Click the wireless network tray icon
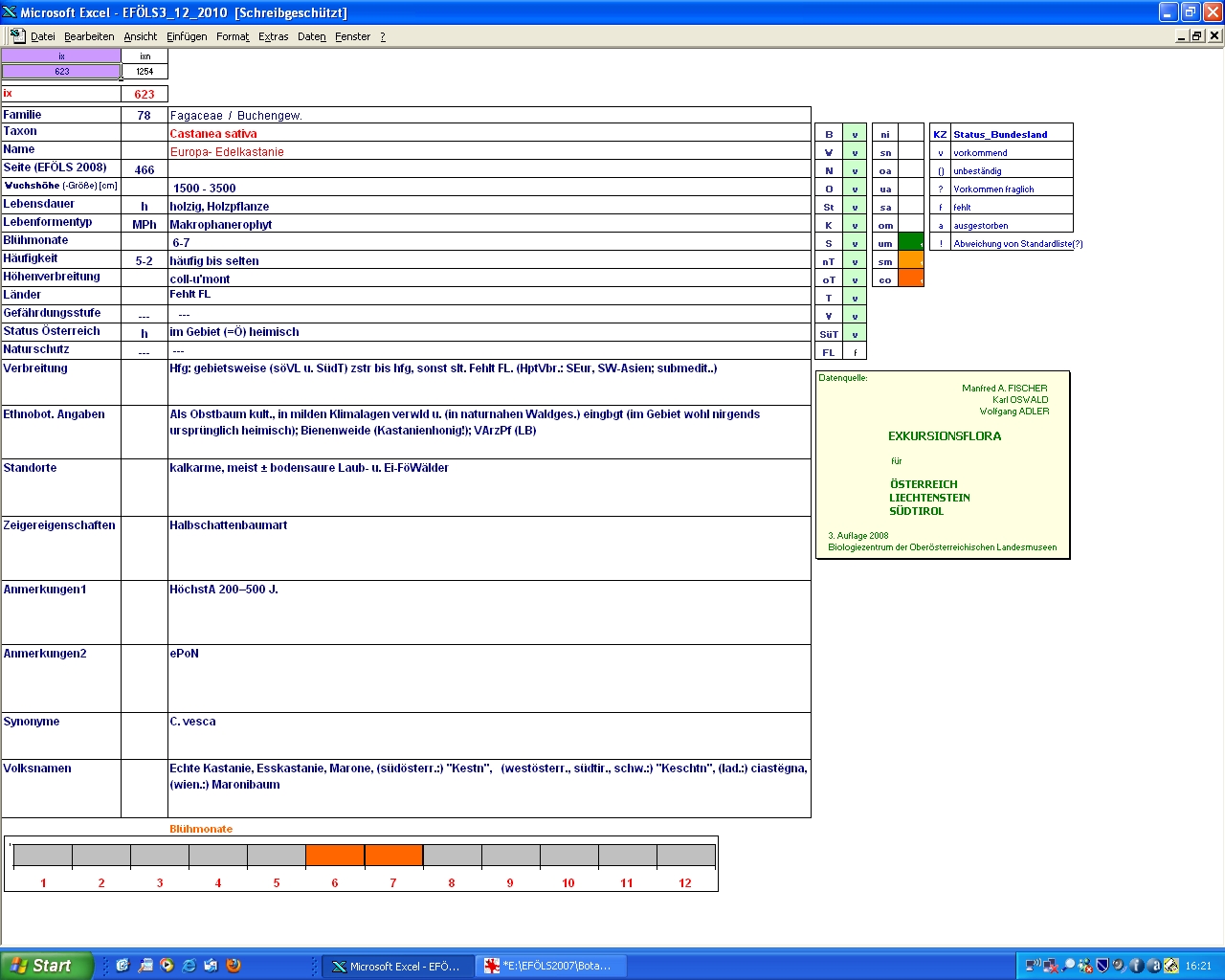This screenshot has width=1225, height=980. (1033, 966)
